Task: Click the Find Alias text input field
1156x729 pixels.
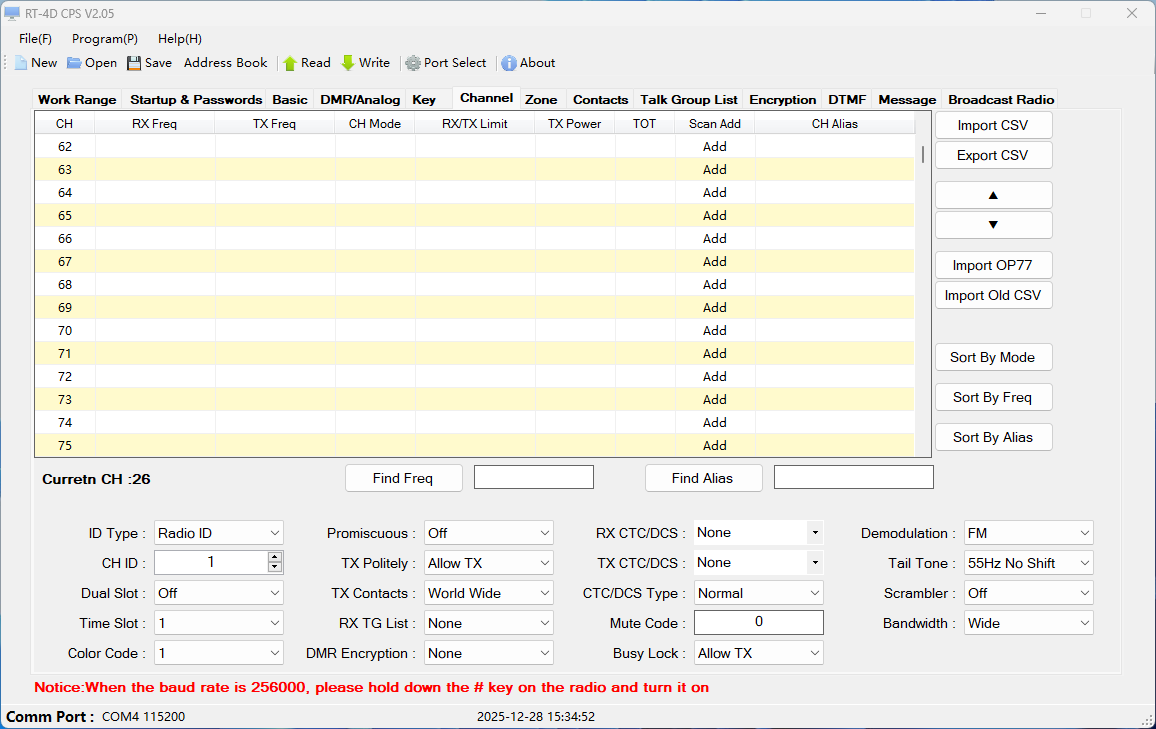Action: (853, 477)
